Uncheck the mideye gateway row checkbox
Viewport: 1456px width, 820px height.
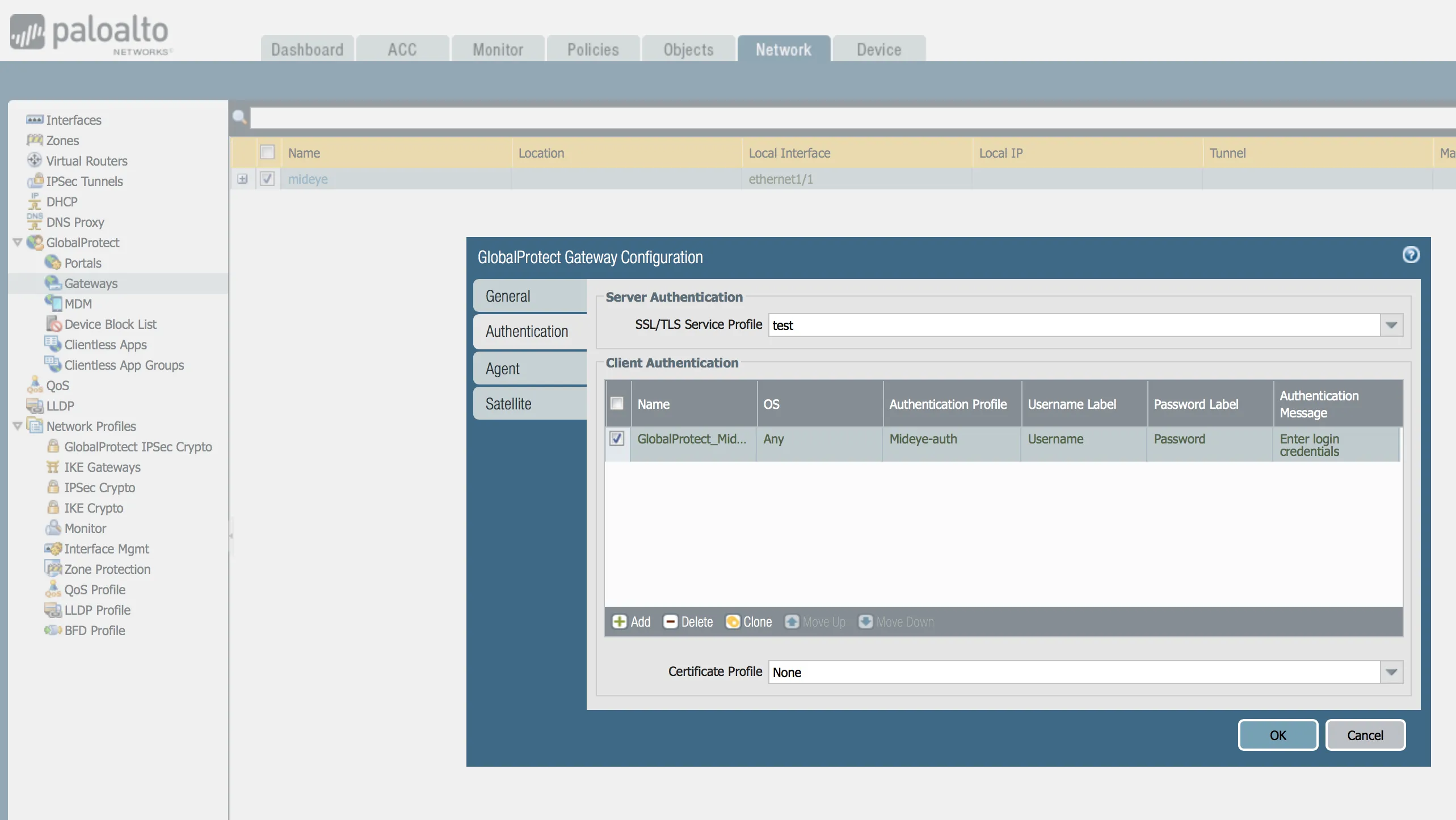[x=267, y=178]
